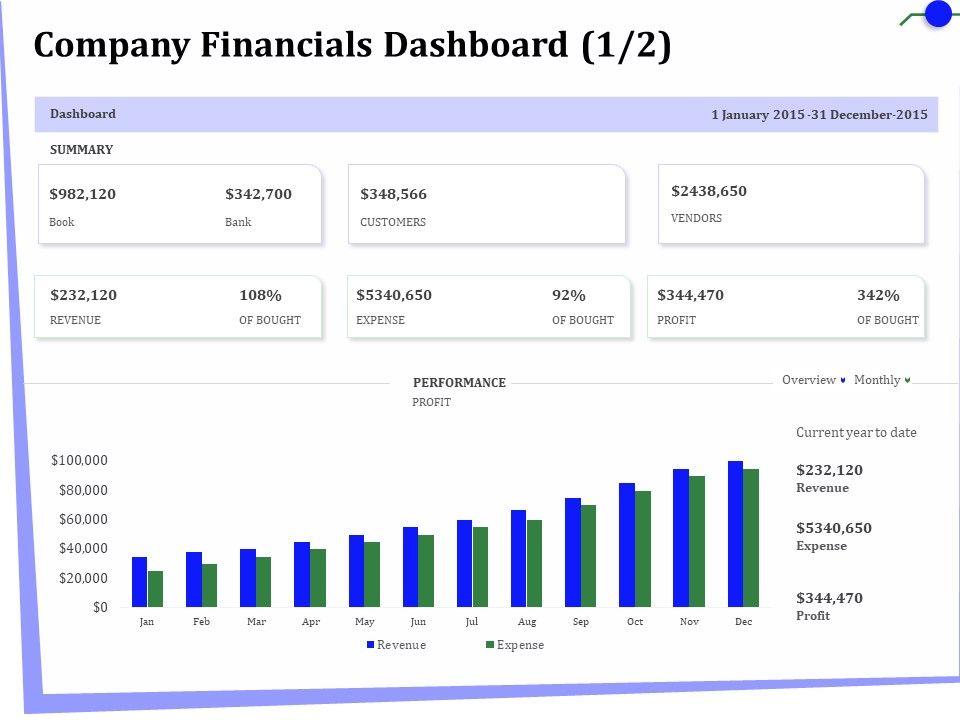
Task: Click the $342,700 Bank value
Action: pos(258,194)
